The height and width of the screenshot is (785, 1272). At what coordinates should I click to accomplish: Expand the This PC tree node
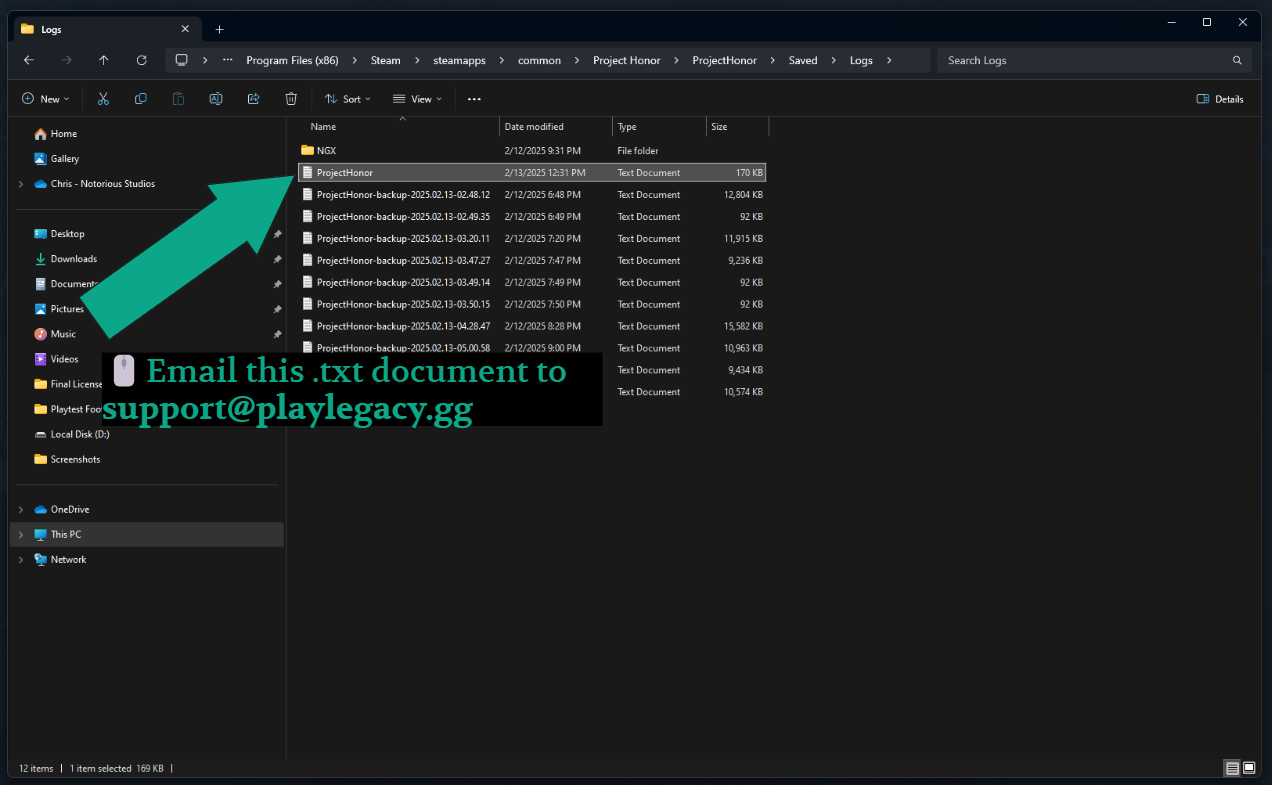tap(21, 535)
